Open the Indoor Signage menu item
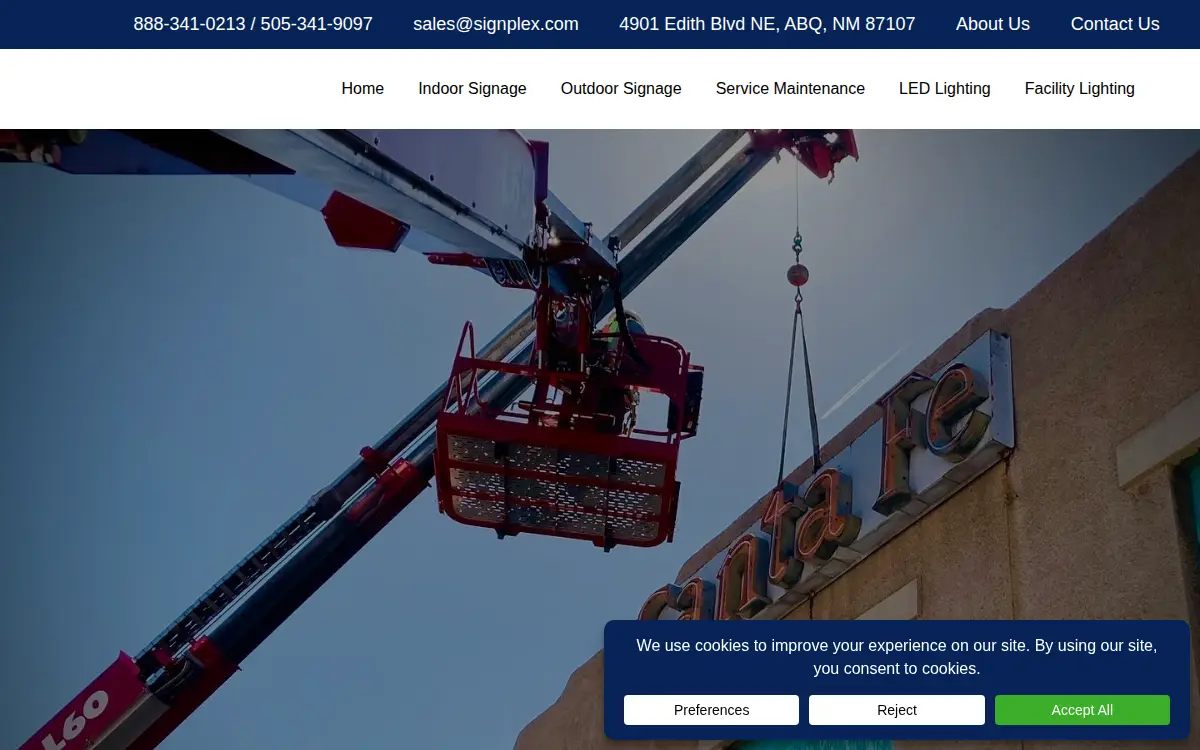 tap(472, 89)
